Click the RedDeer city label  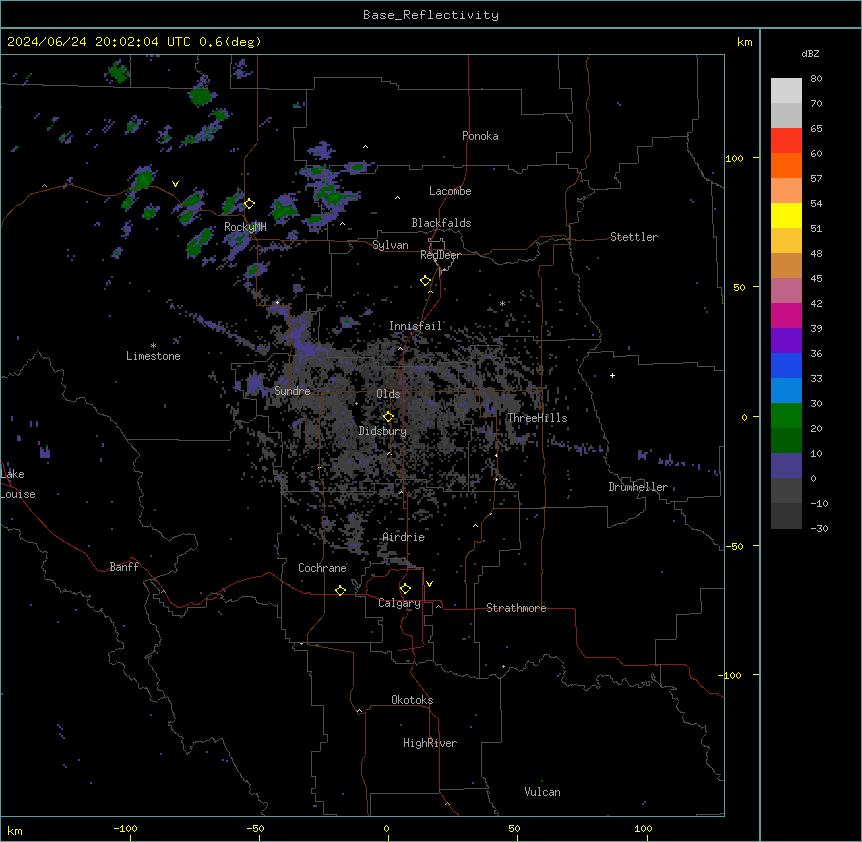tap(440, 255)
